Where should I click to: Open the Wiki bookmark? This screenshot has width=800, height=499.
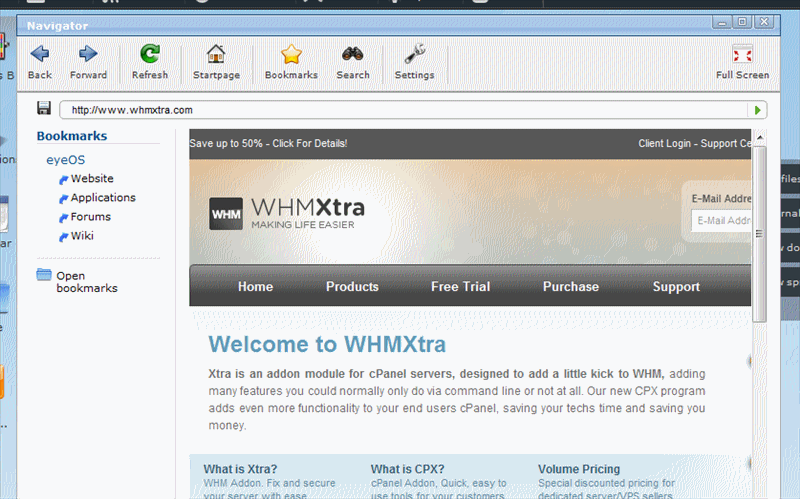81,236
